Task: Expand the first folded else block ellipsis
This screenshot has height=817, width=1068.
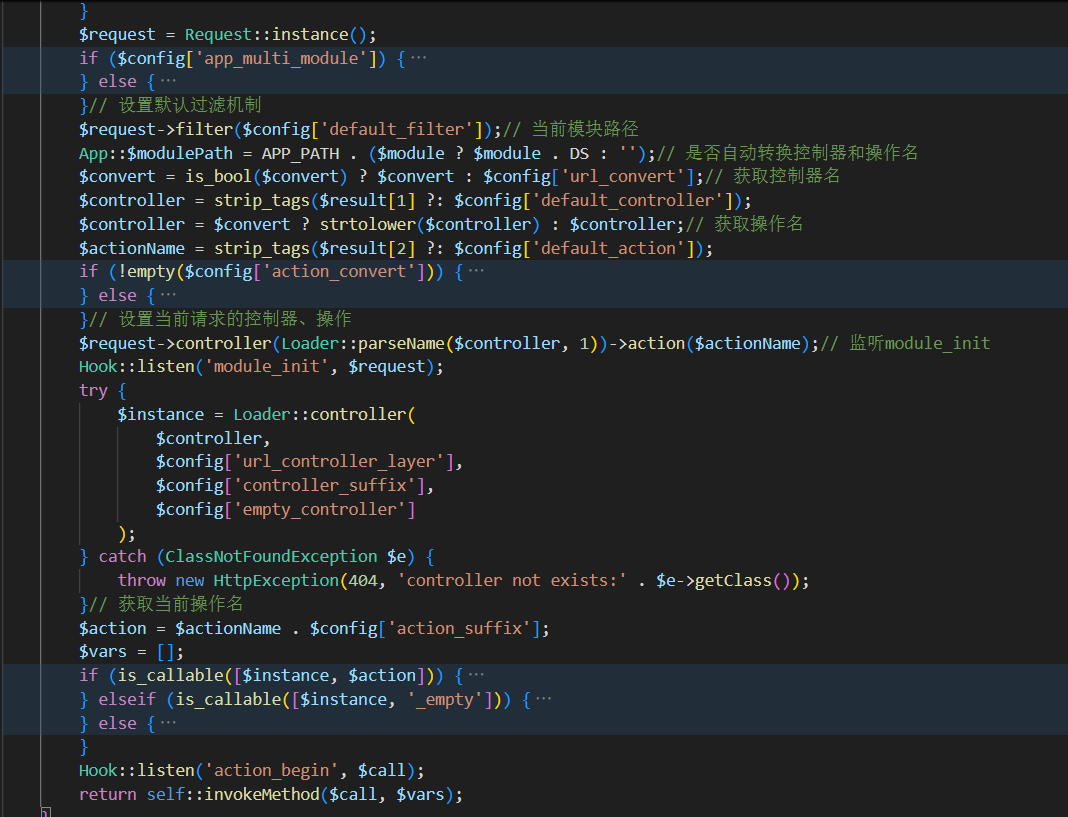Action: (x=168, y=82)
